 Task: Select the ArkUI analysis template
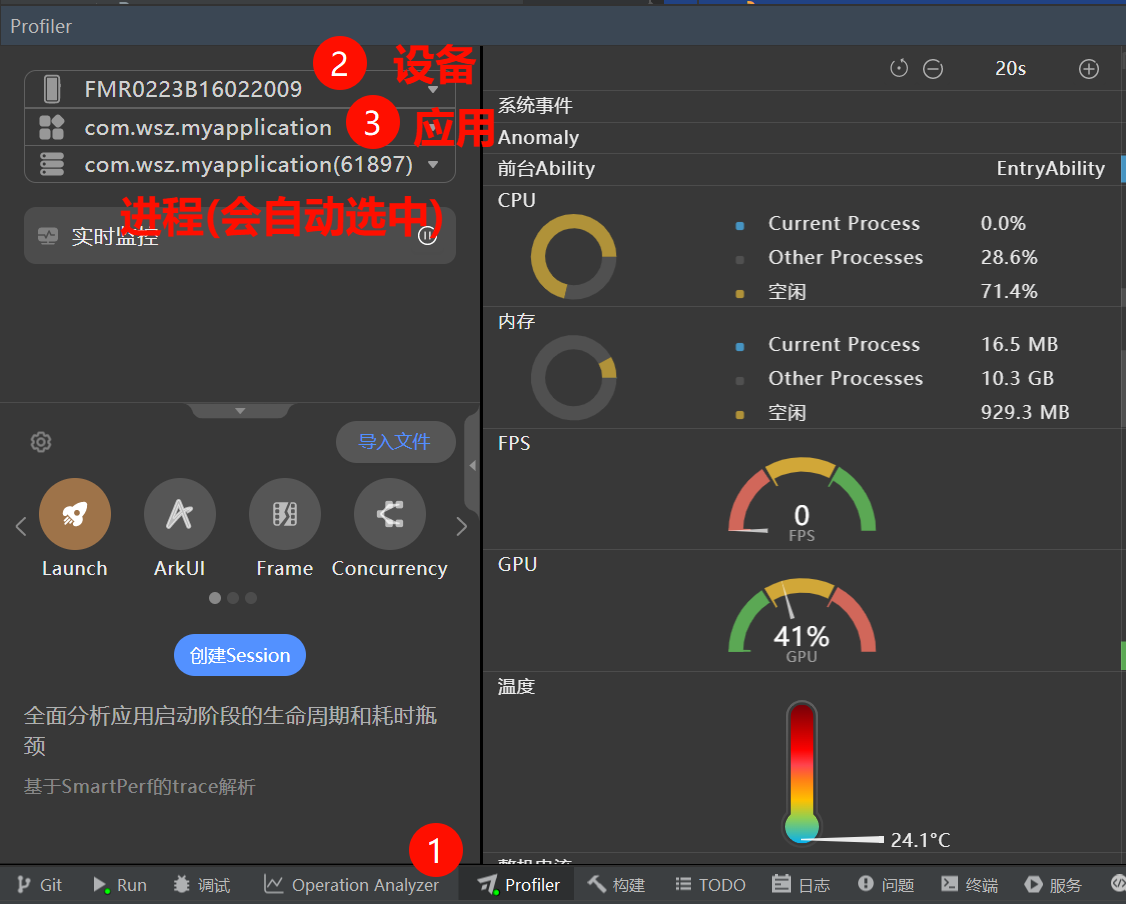tap(180, 514)
